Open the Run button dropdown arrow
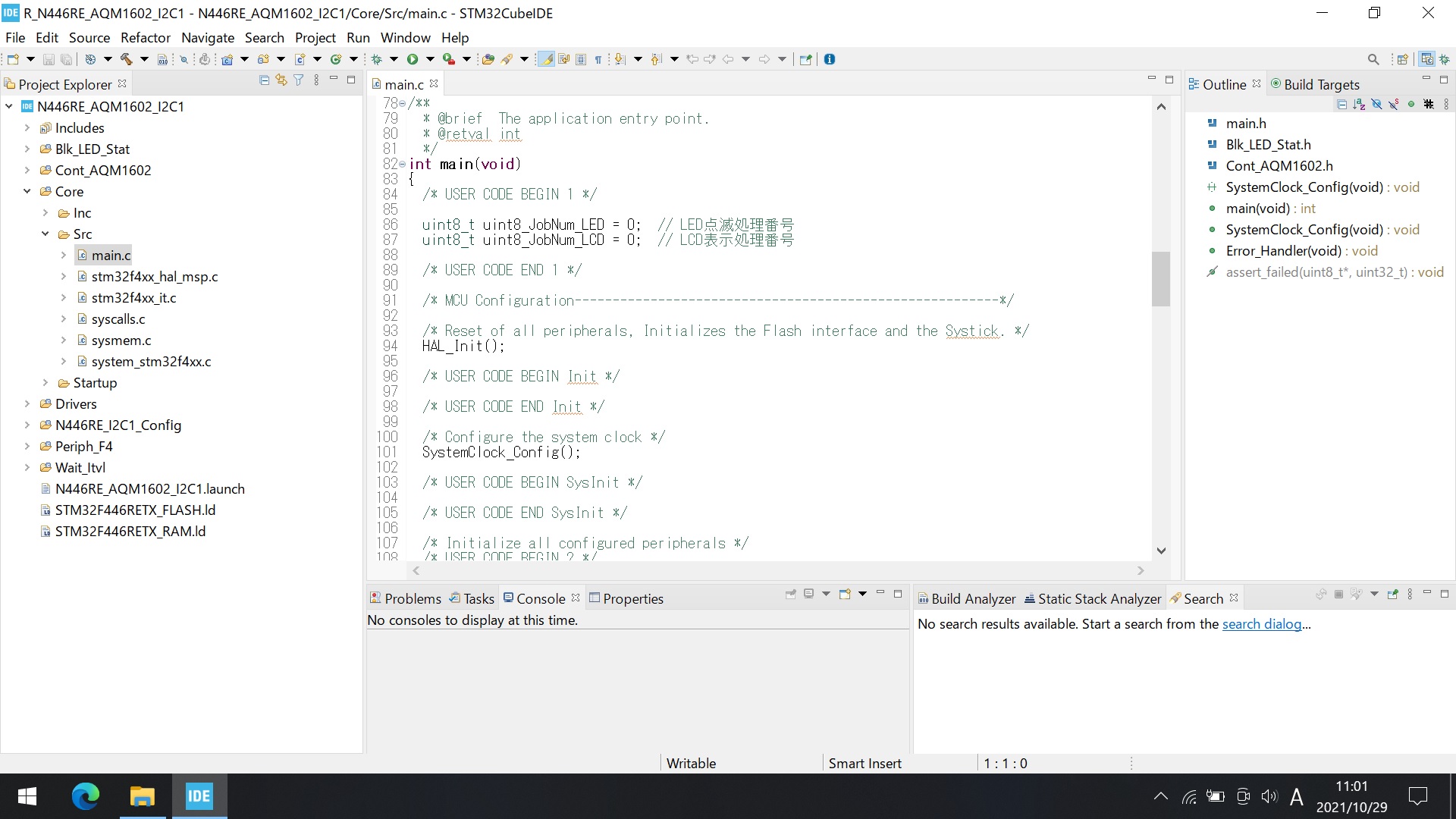The image size is (1456, 819). coord(430,59)
